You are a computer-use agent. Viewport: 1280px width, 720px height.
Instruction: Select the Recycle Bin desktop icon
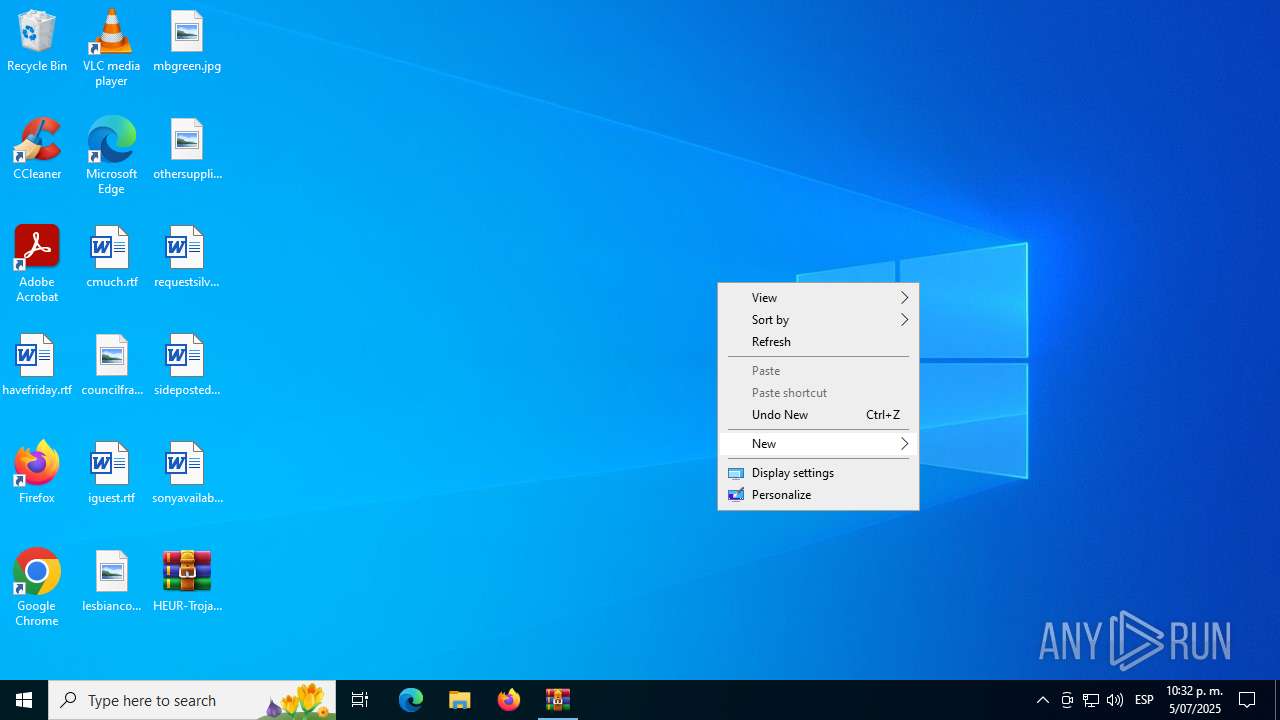point(37,41)
